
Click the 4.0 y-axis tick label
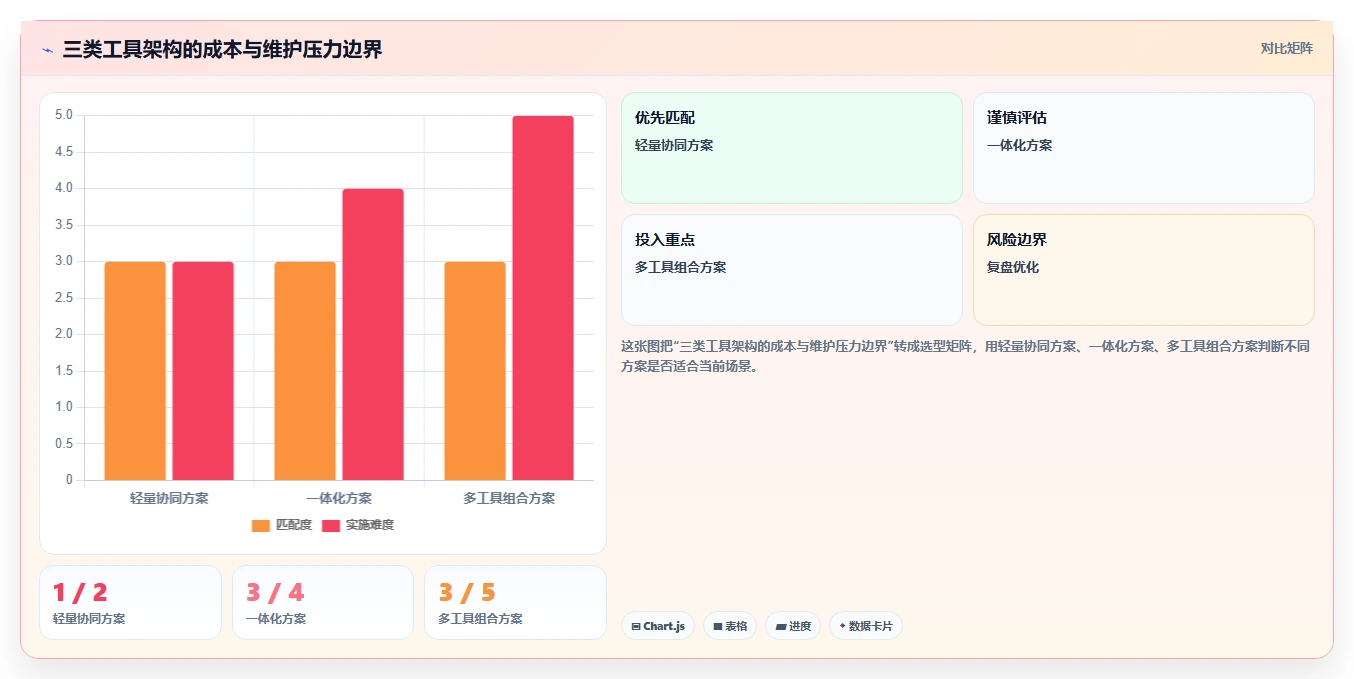63,188
